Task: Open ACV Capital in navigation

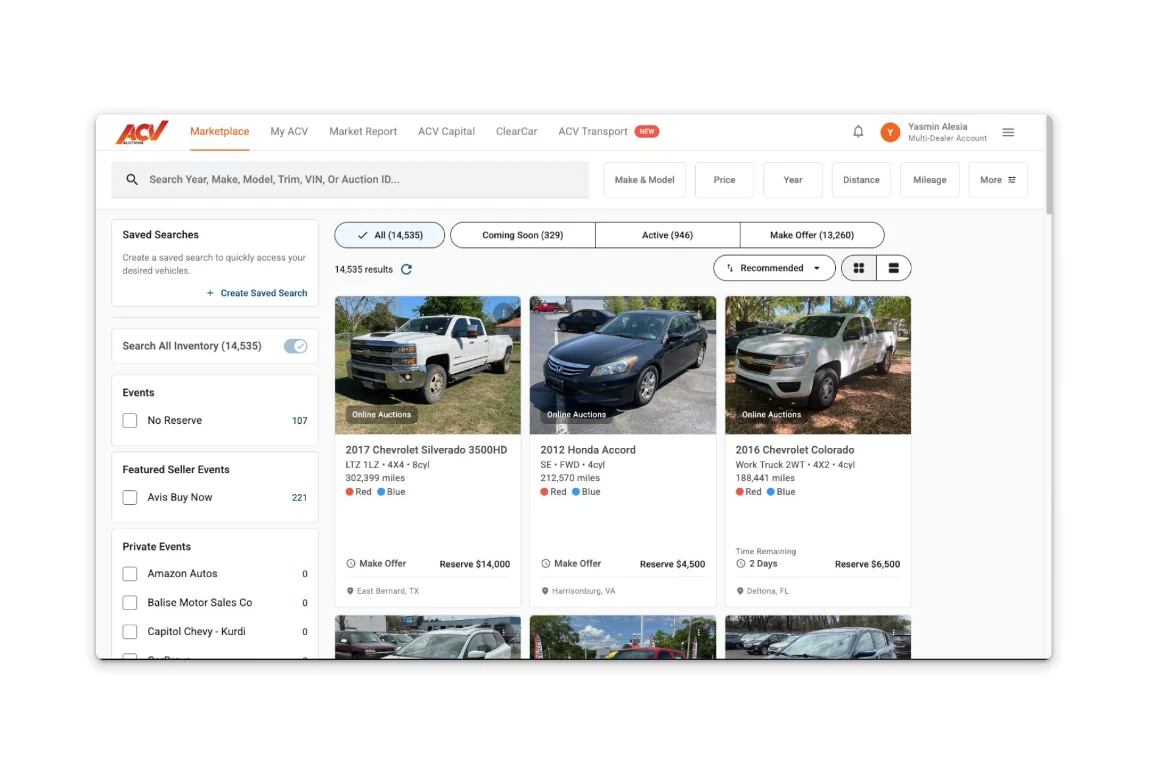Action: [x=447, y=131]
